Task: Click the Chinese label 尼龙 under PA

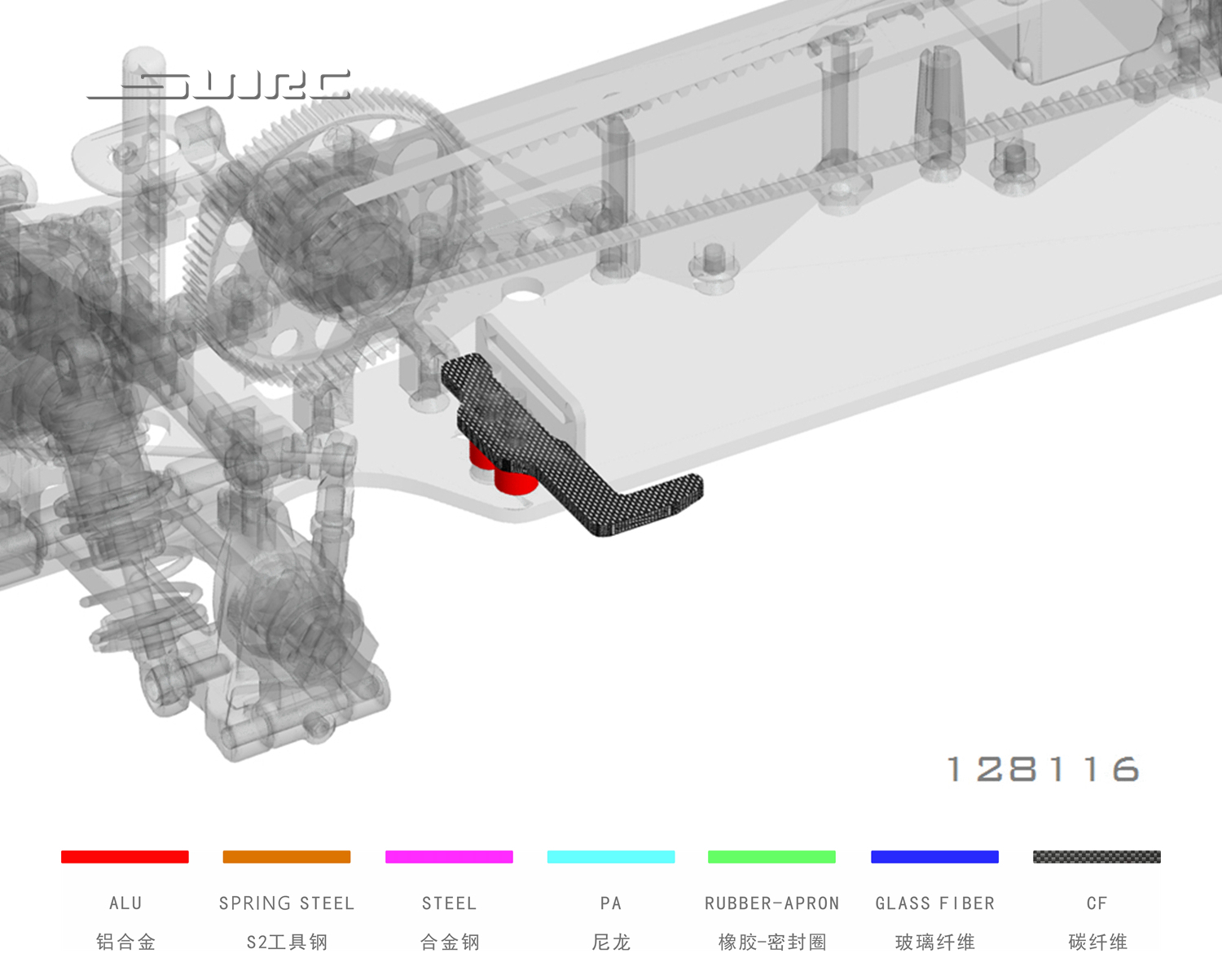Action: pos(610,943)
